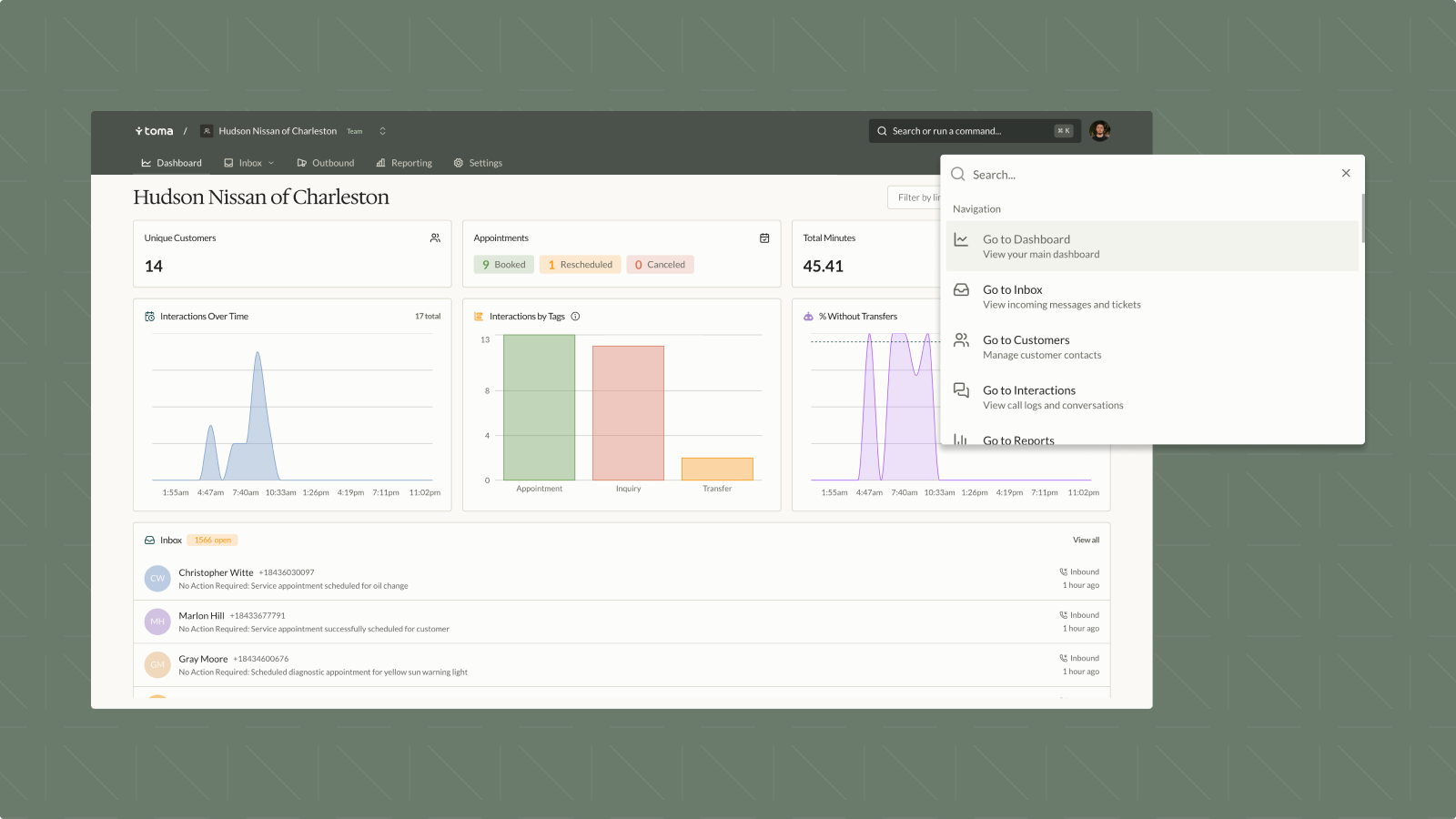Click the orange Transfer bar
This screenshot has height=819, width=1456.
[x=717, y=469]
